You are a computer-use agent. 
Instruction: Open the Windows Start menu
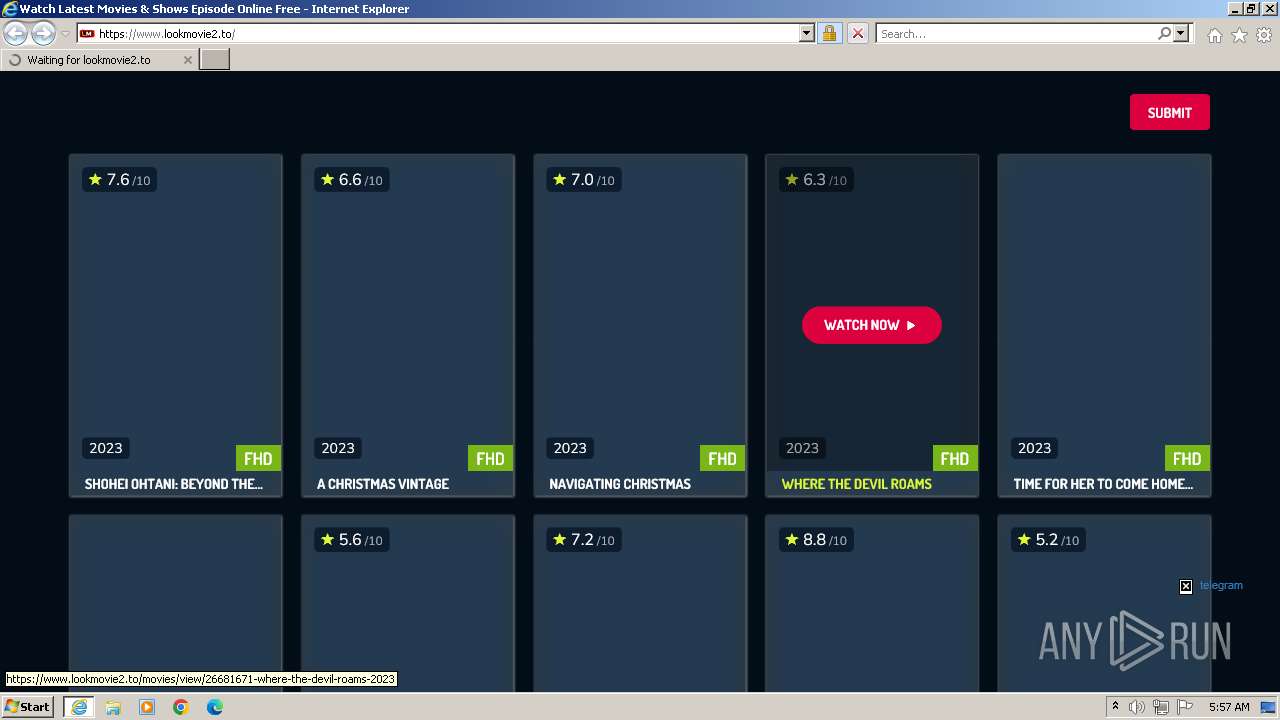27,707
